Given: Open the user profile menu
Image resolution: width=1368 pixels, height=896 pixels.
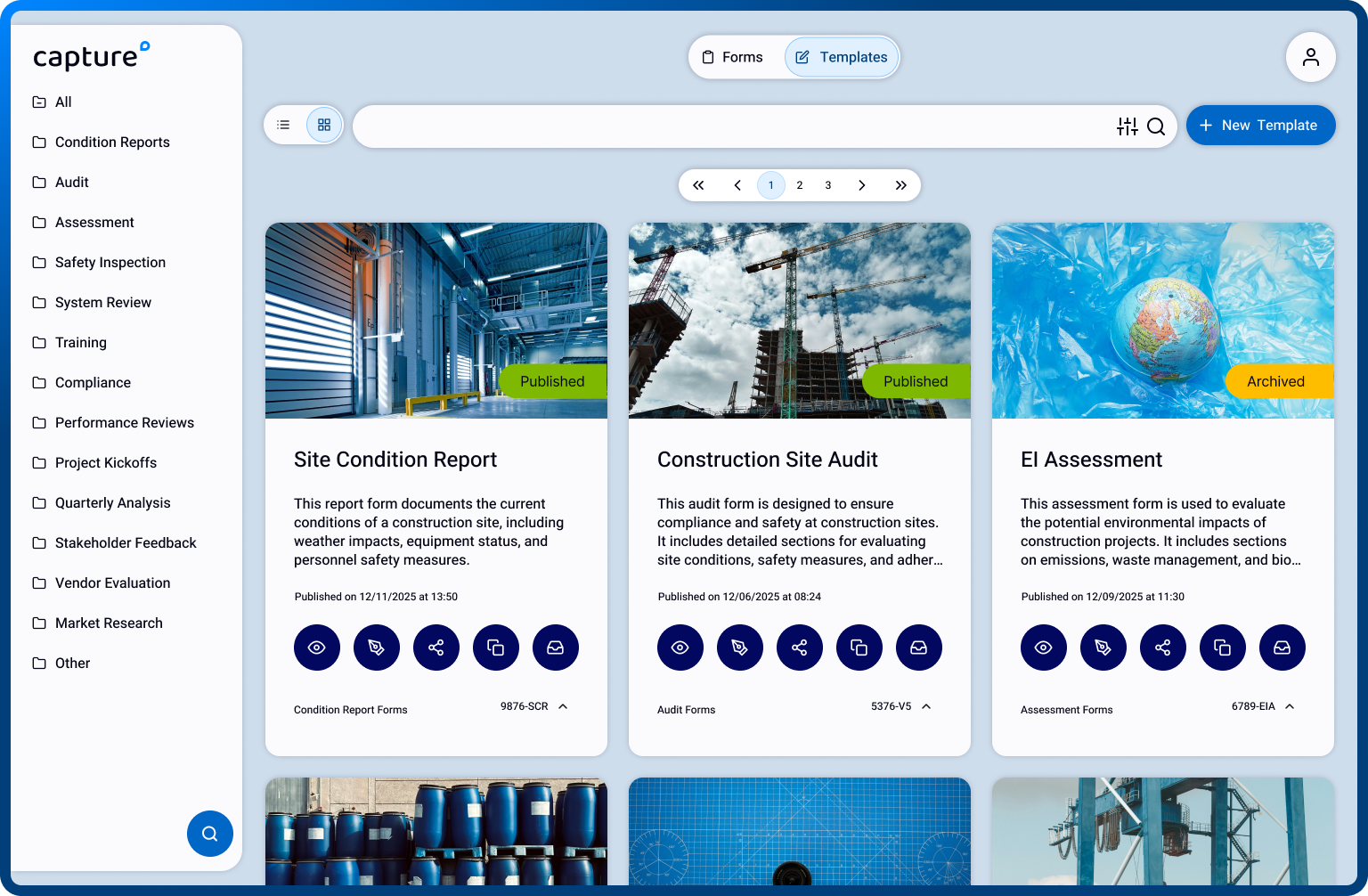Looking at the screenshot, I should click(1310, 57).
